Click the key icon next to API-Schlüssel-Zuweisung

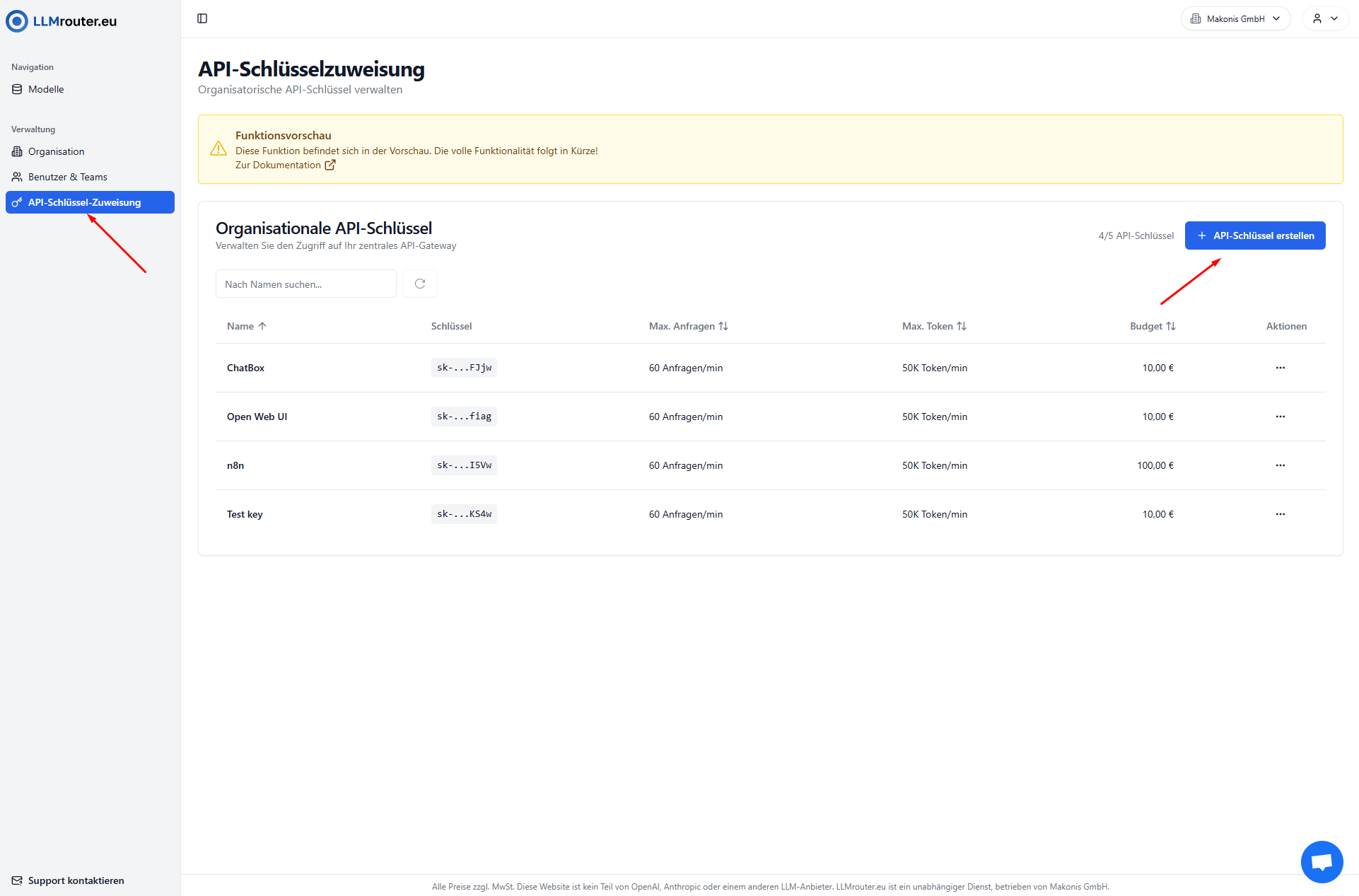[x=17, y=202]
